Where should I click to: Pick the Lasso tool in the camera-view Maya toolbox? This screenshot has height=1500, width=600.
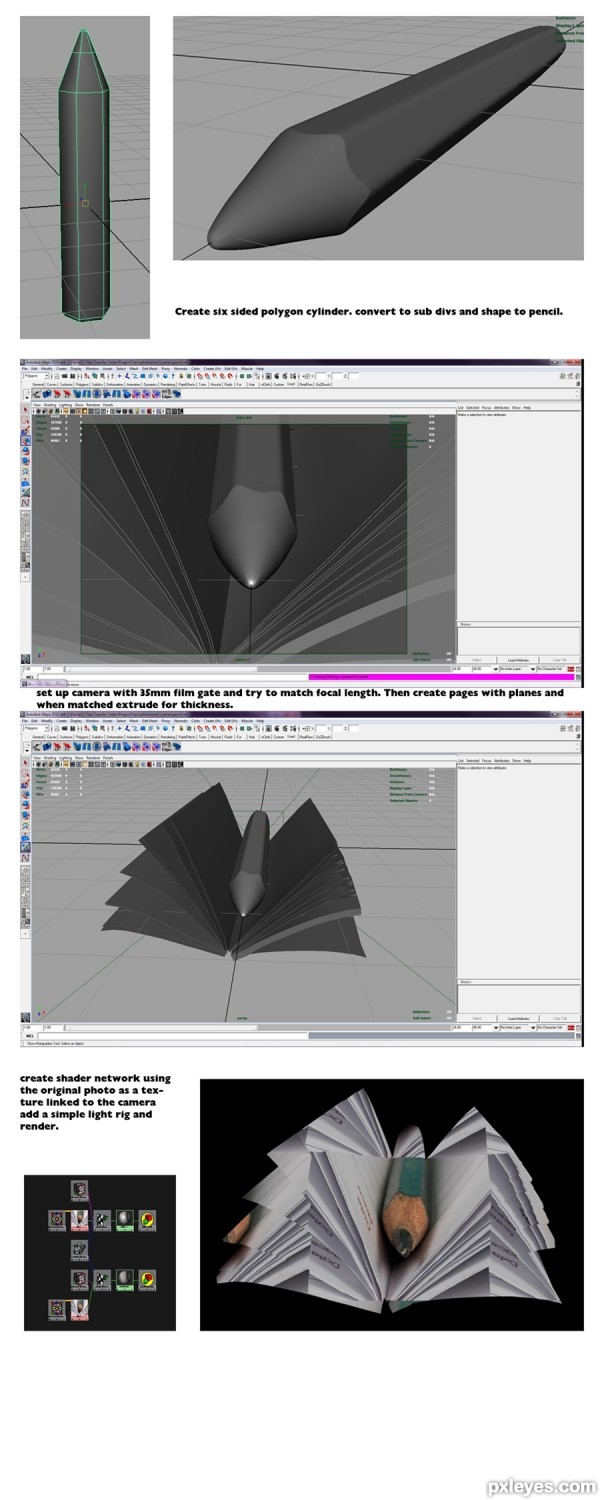(25, 419)
